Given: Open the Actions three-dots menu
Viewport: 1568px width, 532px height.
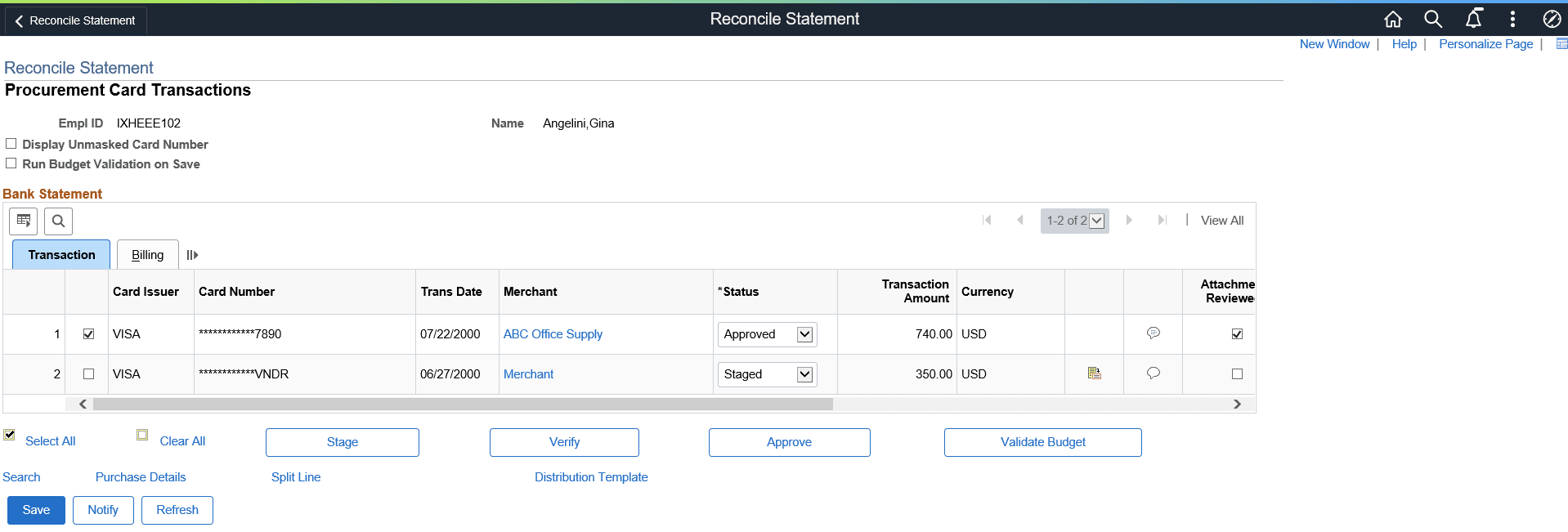Looking at the screenshot, I should coord(1512,19).
